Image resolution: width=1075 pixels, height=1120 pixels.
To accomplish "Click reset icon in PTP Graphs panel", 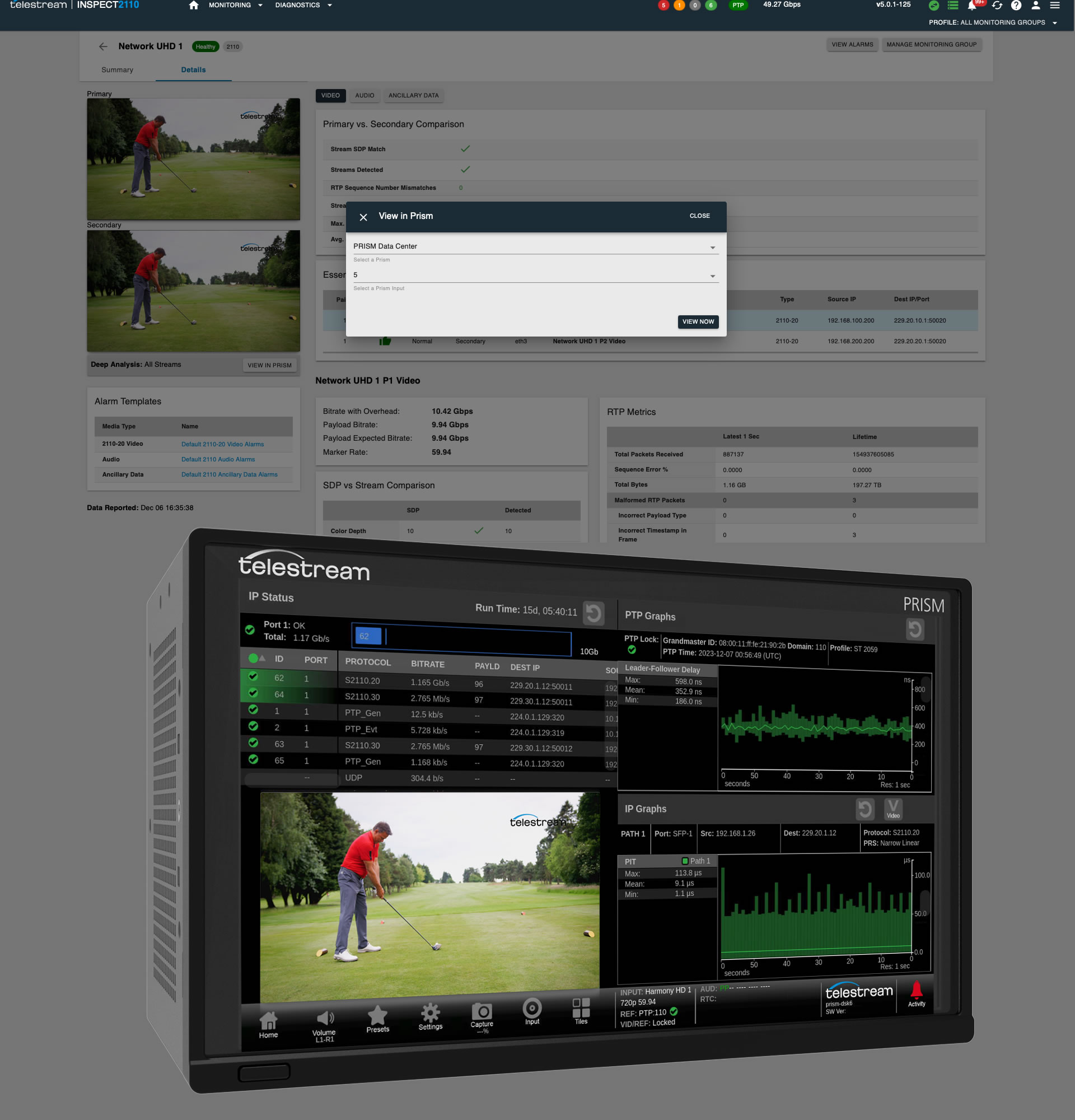I will tap(915, 629).
